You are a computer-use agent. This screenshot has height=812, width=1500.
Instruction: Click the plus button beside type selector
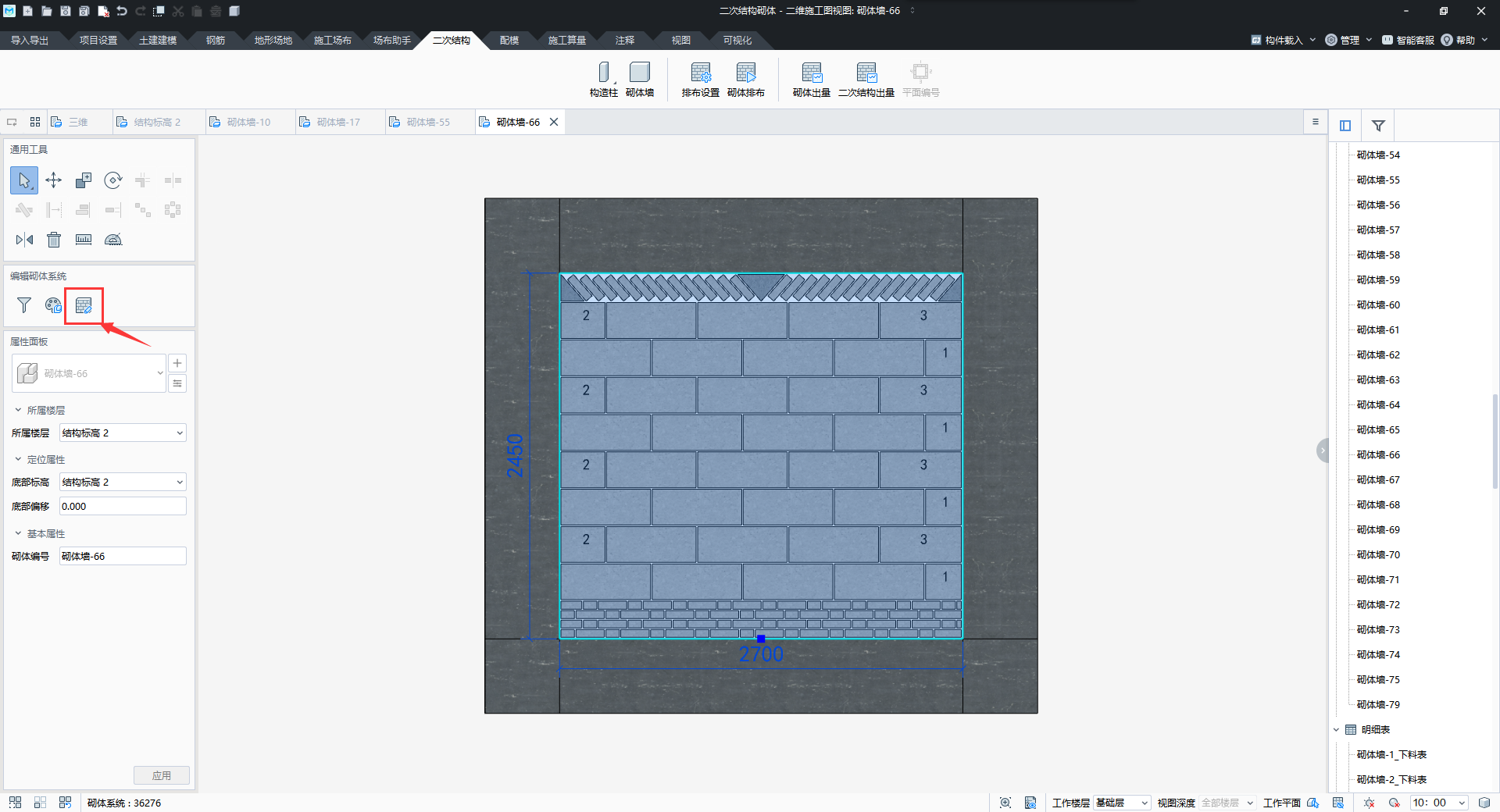click(x=177, y=363)
